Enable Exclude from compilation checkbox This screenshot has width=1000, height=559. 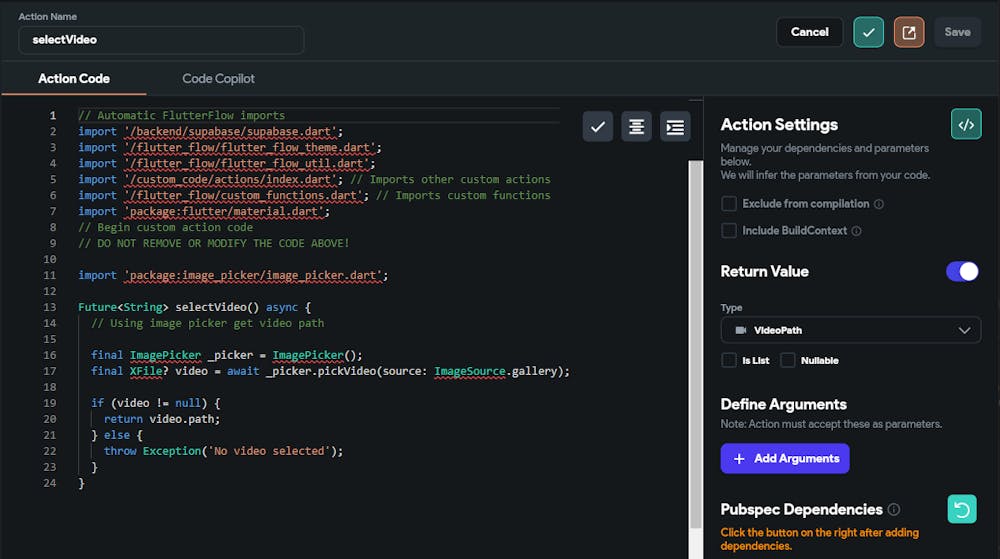pyautogui.click(x=729, y=204)
